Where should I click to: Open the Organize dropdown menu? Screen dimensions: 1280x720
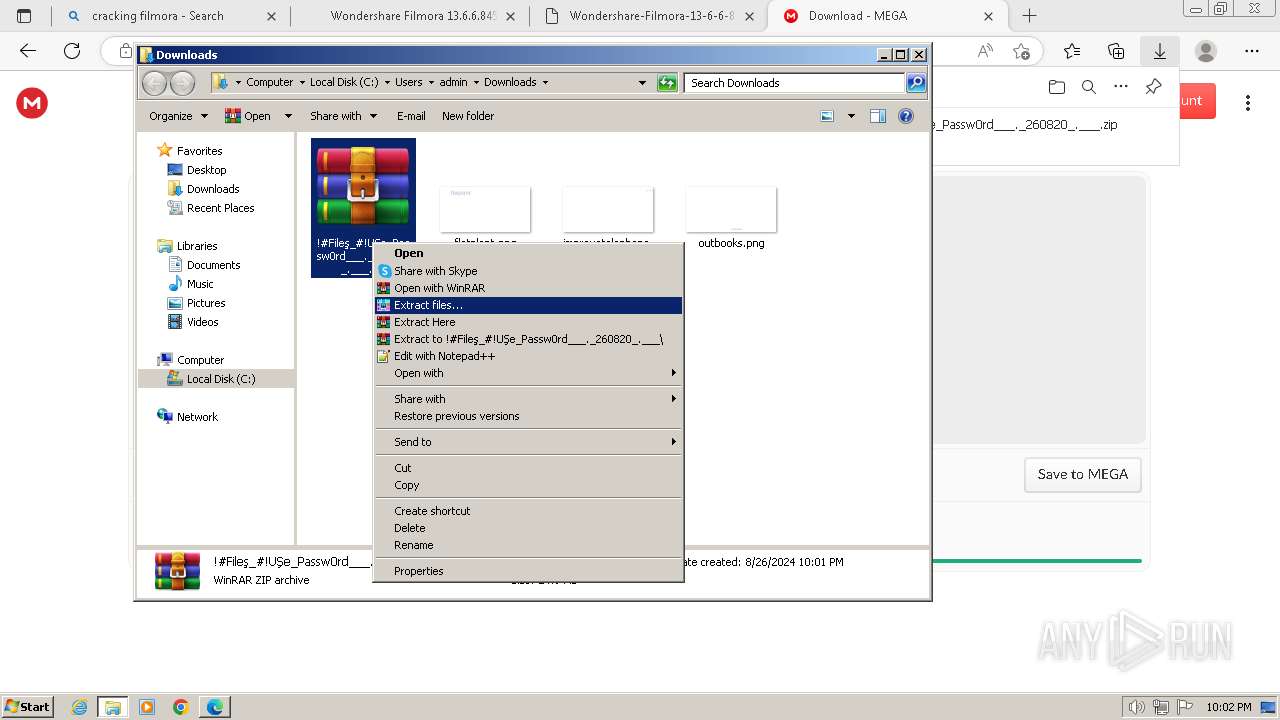[178, 116]
